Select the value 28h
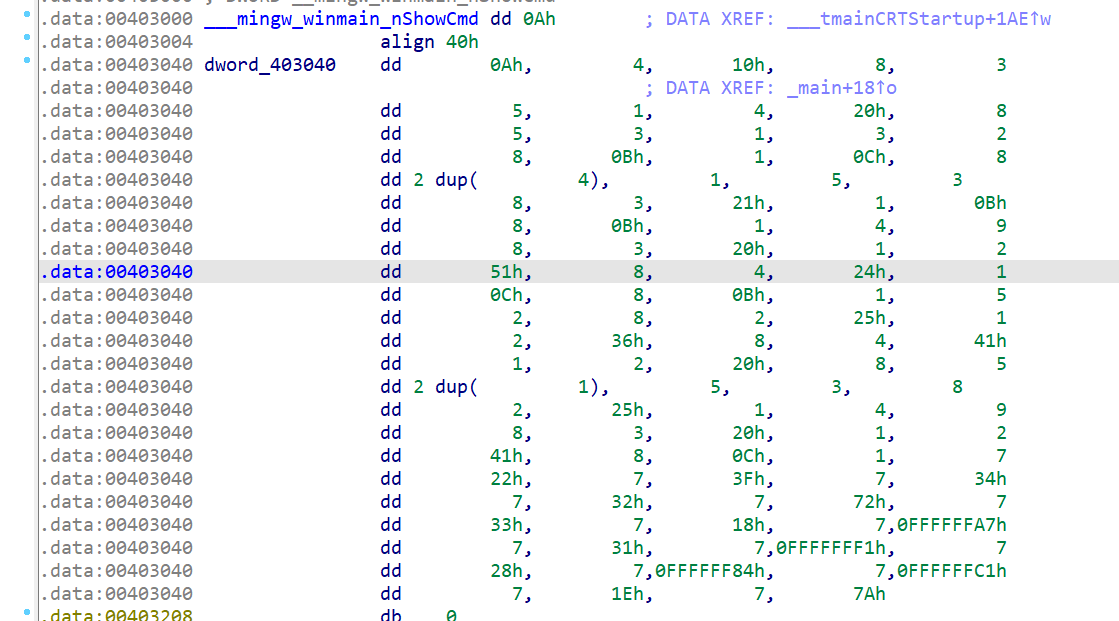Image resolution: width=1119 pixels, height=621 pixels. 506,571
